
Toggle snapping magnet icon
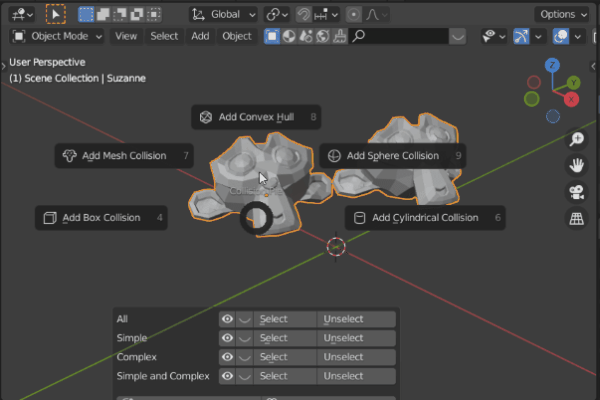304,15
